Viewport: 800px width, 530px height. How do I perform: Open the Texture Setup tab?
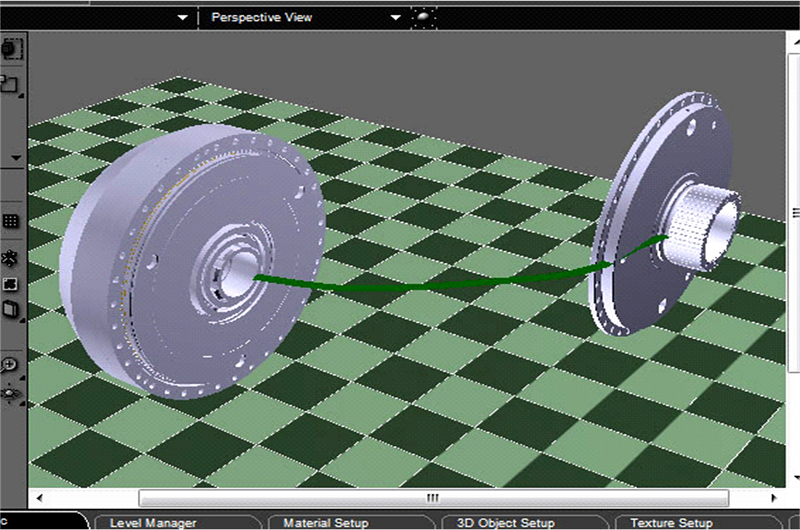coord(671,522)
